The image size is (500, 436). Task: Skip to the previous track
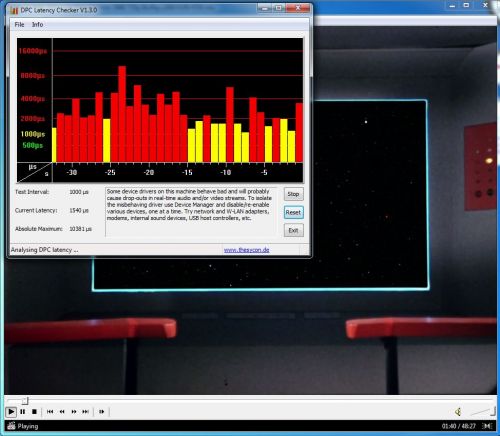click(x=50, y=412)
